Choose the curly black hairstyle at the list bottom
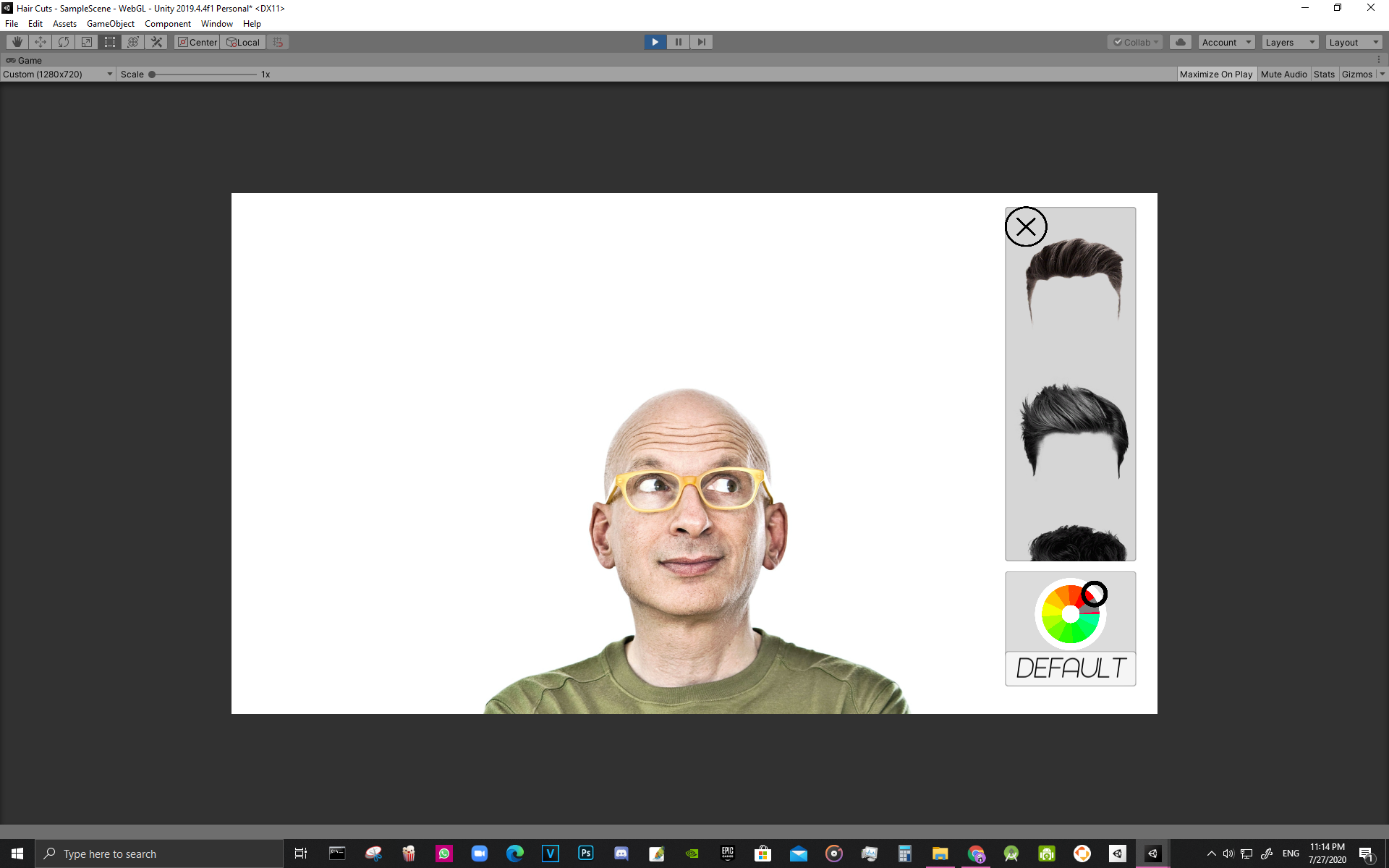Image resolution: width=1389 pixels, height=868 pixels. point(1077,542)
